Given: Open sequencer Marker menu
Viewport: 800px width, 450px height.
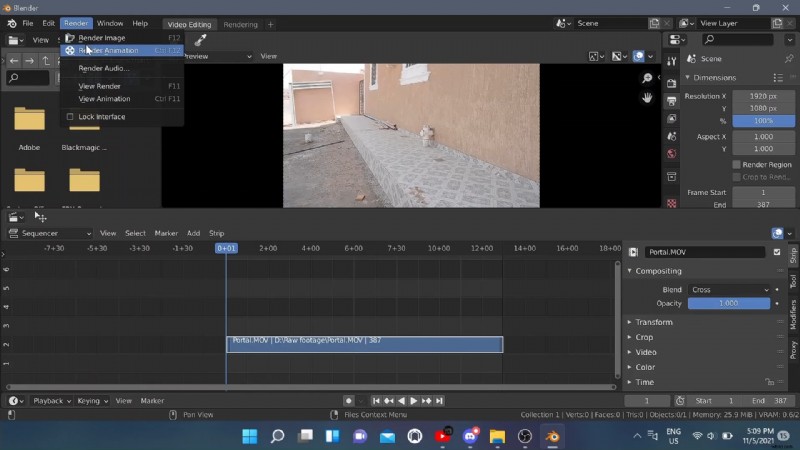Looking at the screenshot, I should click(166, 233).
